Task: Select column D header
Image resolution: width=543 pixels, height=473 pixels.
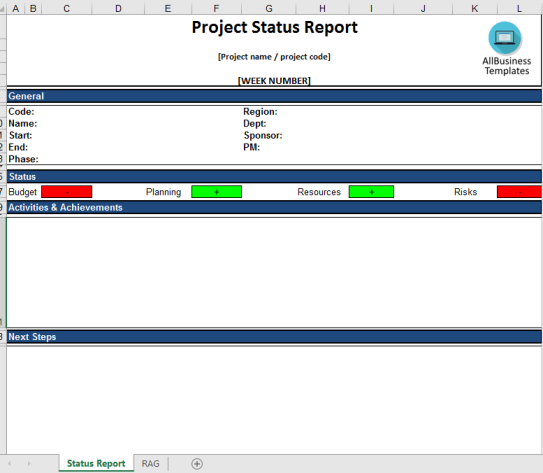Action: (x=118, y=9)
